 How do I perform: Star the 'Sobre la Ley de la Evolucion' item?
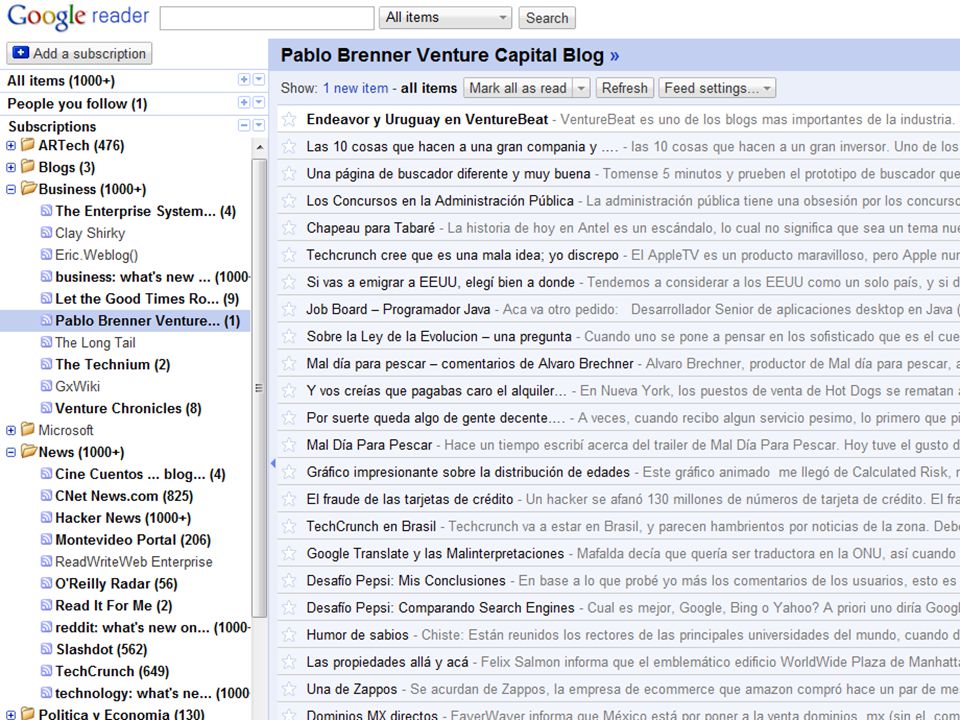(289, 336)
